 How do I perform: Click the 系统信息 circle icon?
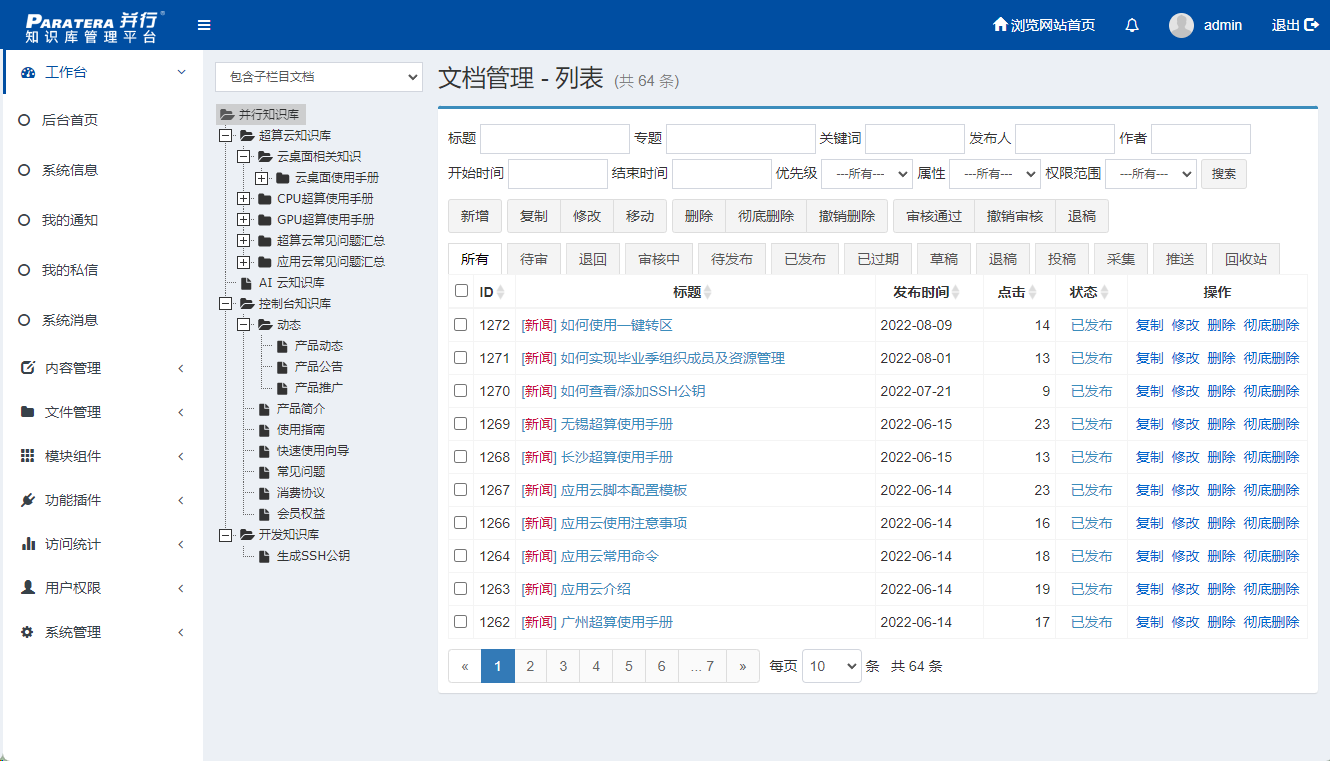point(25,170)
